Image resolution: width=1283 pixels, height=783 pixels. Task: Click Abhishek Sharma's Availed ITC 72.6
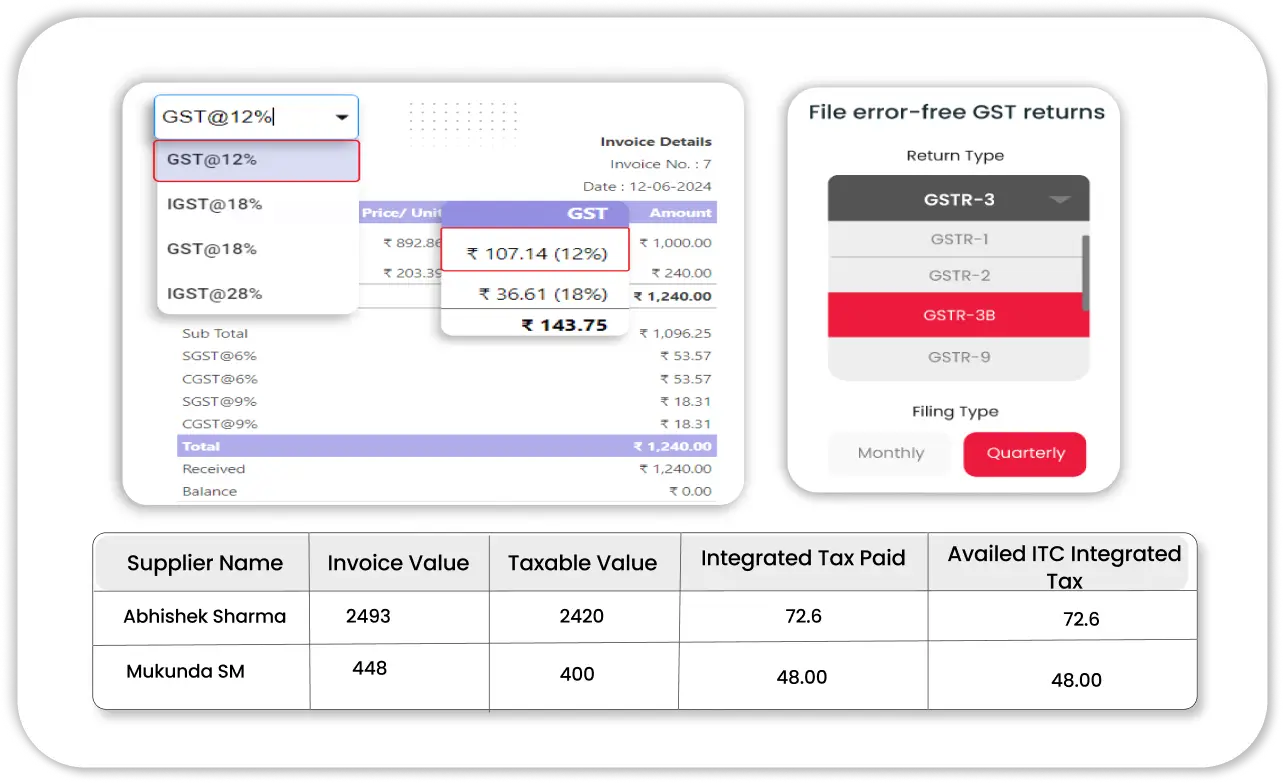pyautogui.click(x=1081, y=619)
